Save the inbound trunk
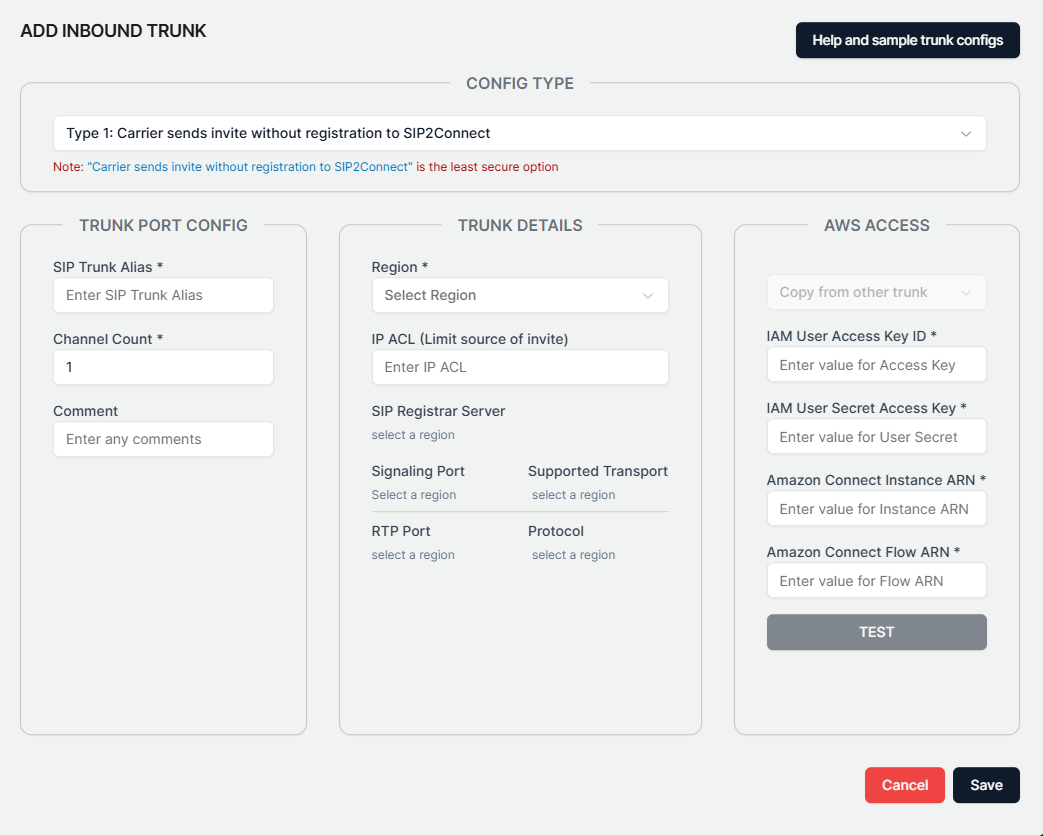The height and width of the screenshot is (836, 1043). pos(986,785)
